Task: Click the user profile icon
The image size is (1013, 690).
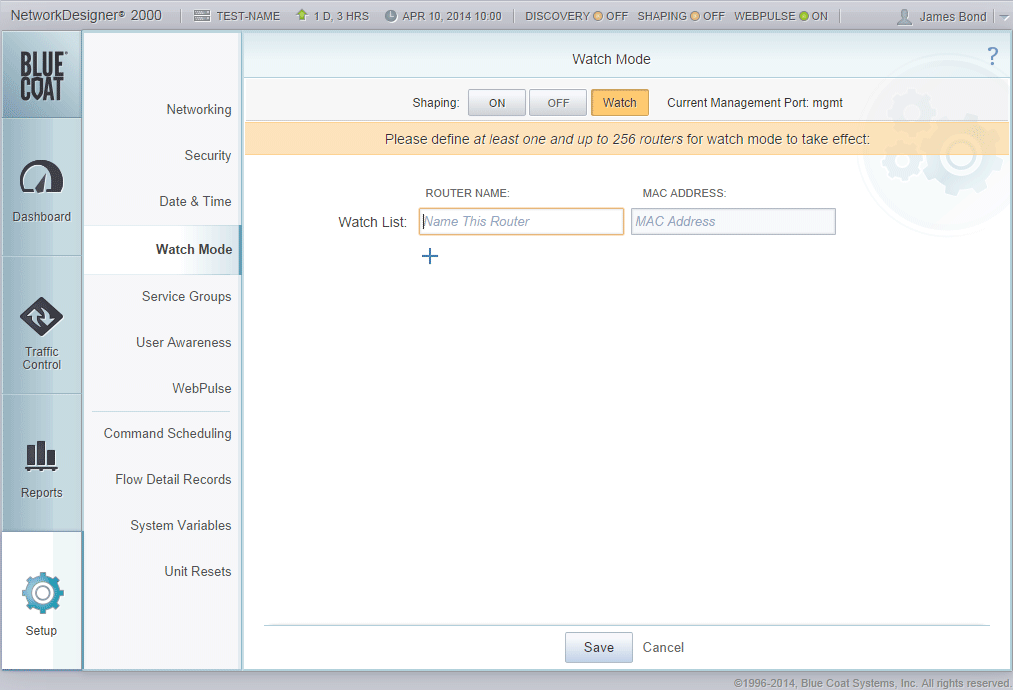Action: tap(904, 17)
